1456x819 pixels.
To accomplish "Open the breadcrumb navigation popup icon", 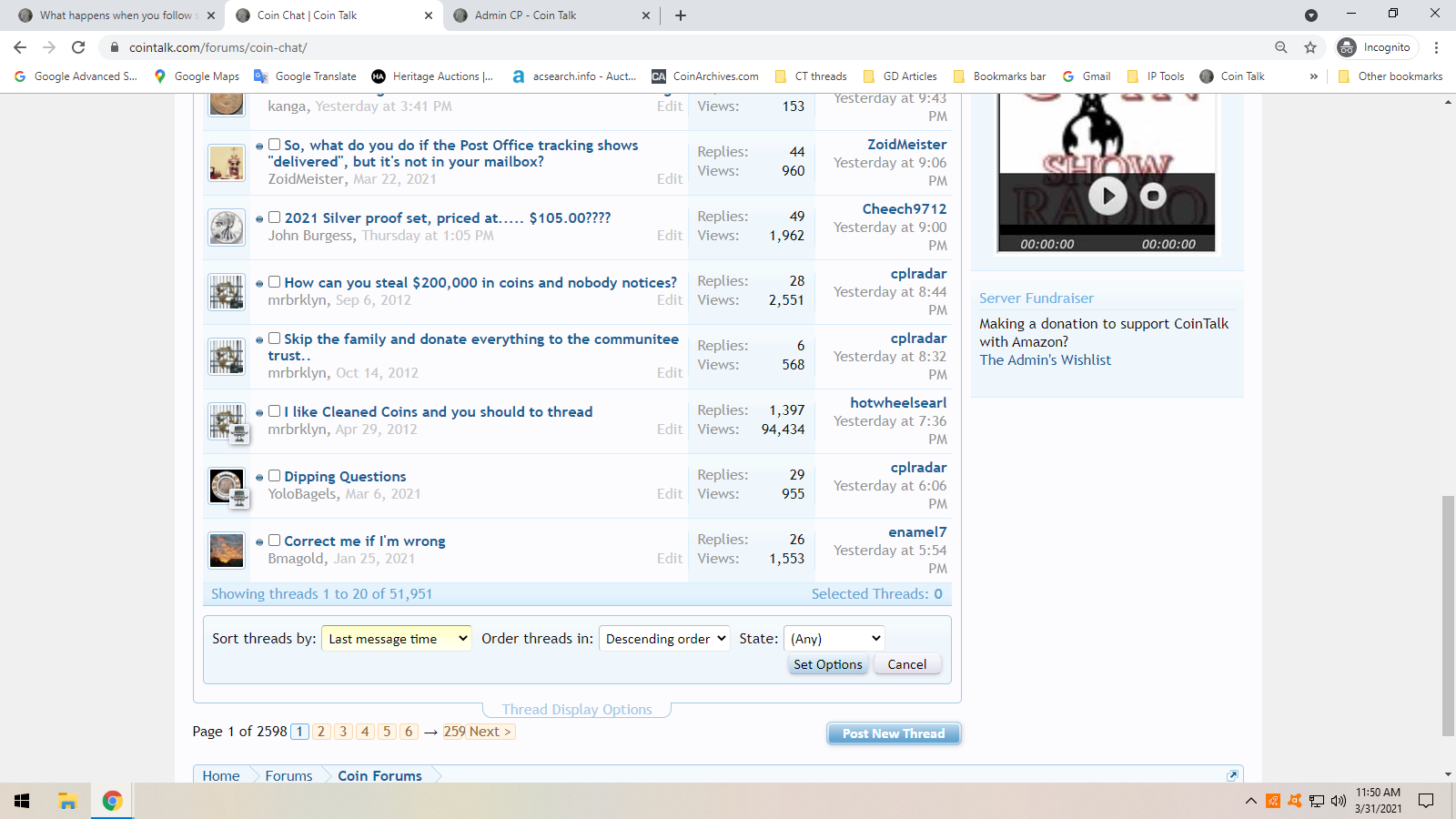I will (x=1232, y=775).
